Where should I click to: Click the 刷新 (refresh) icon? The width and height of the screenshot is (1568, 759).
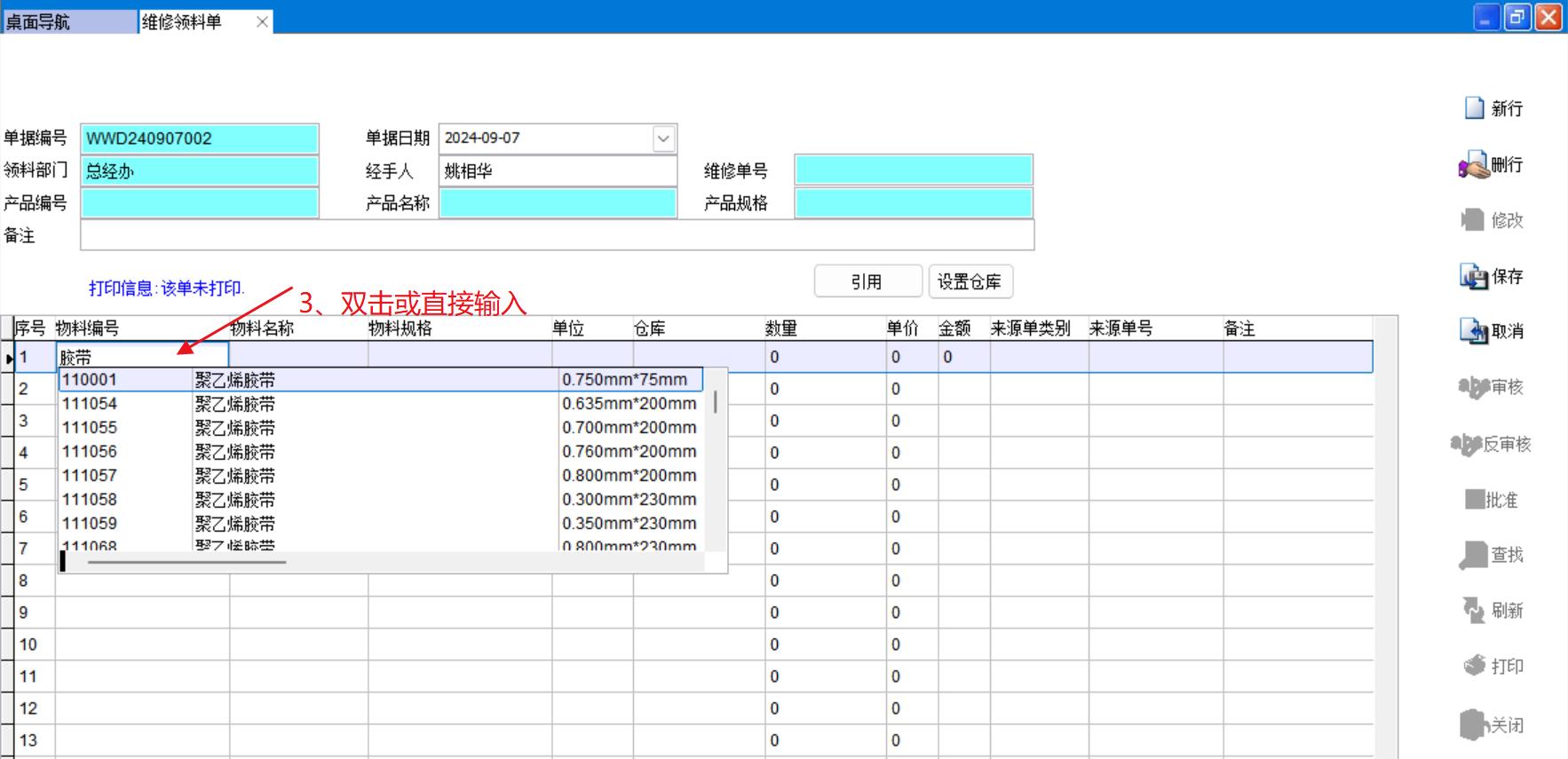(1474, 611)
